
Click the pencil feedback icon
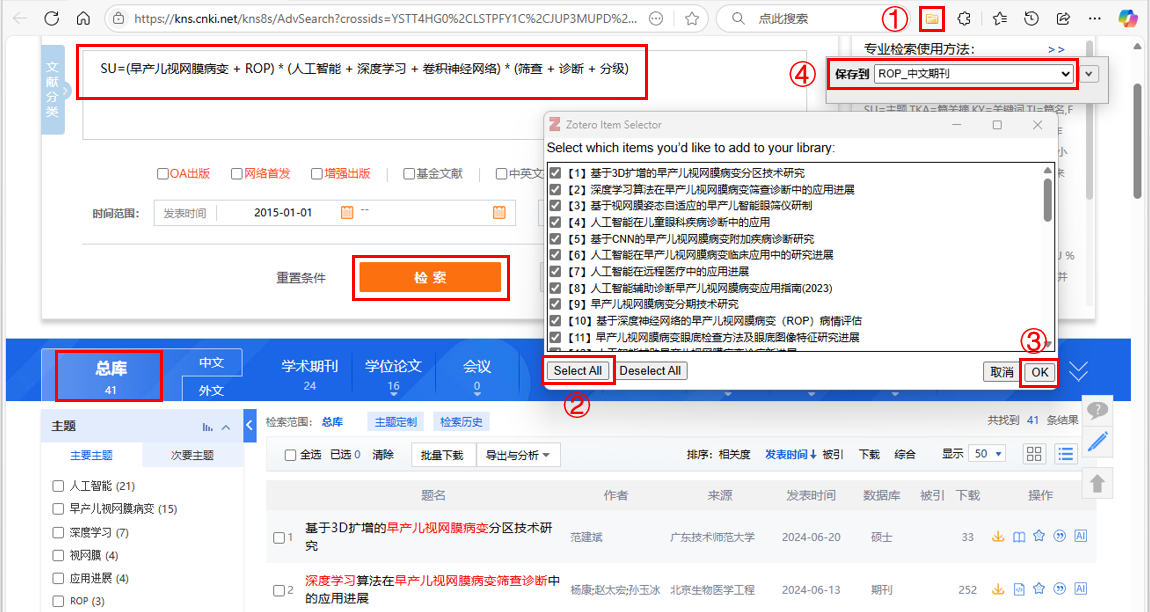[x=1097, y=442]
